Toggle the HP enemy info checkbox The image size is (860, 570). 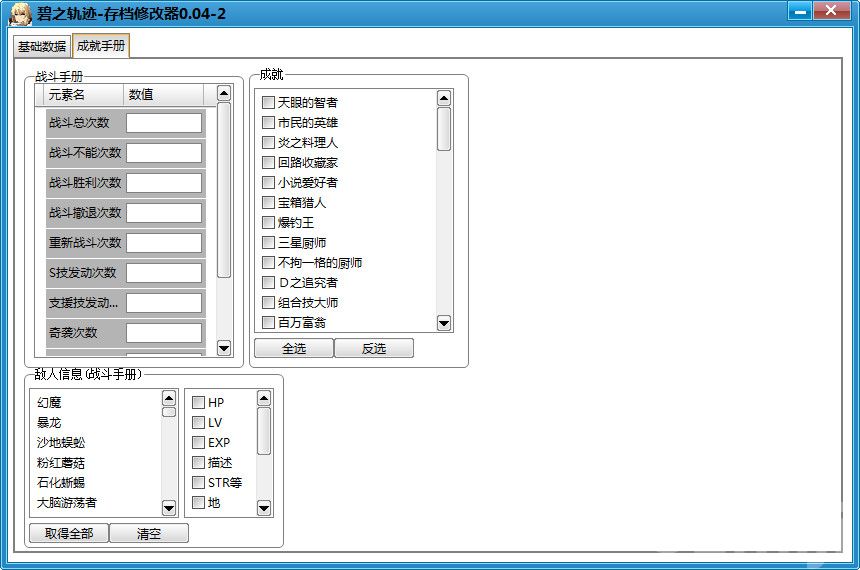(x=199, y=403)
